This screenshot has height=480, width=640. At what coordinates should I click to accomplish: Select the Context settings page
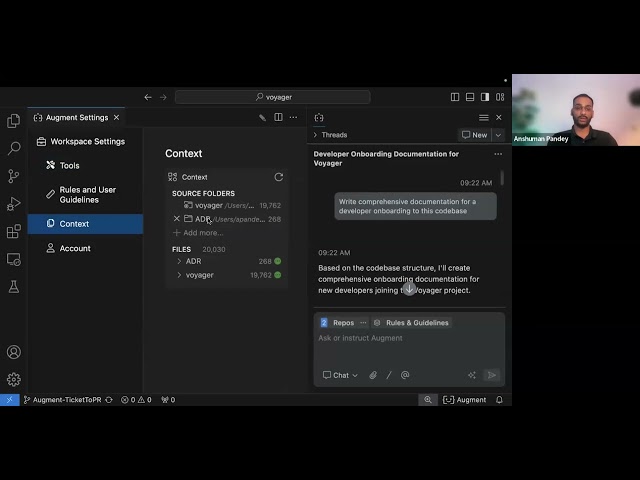85,224
